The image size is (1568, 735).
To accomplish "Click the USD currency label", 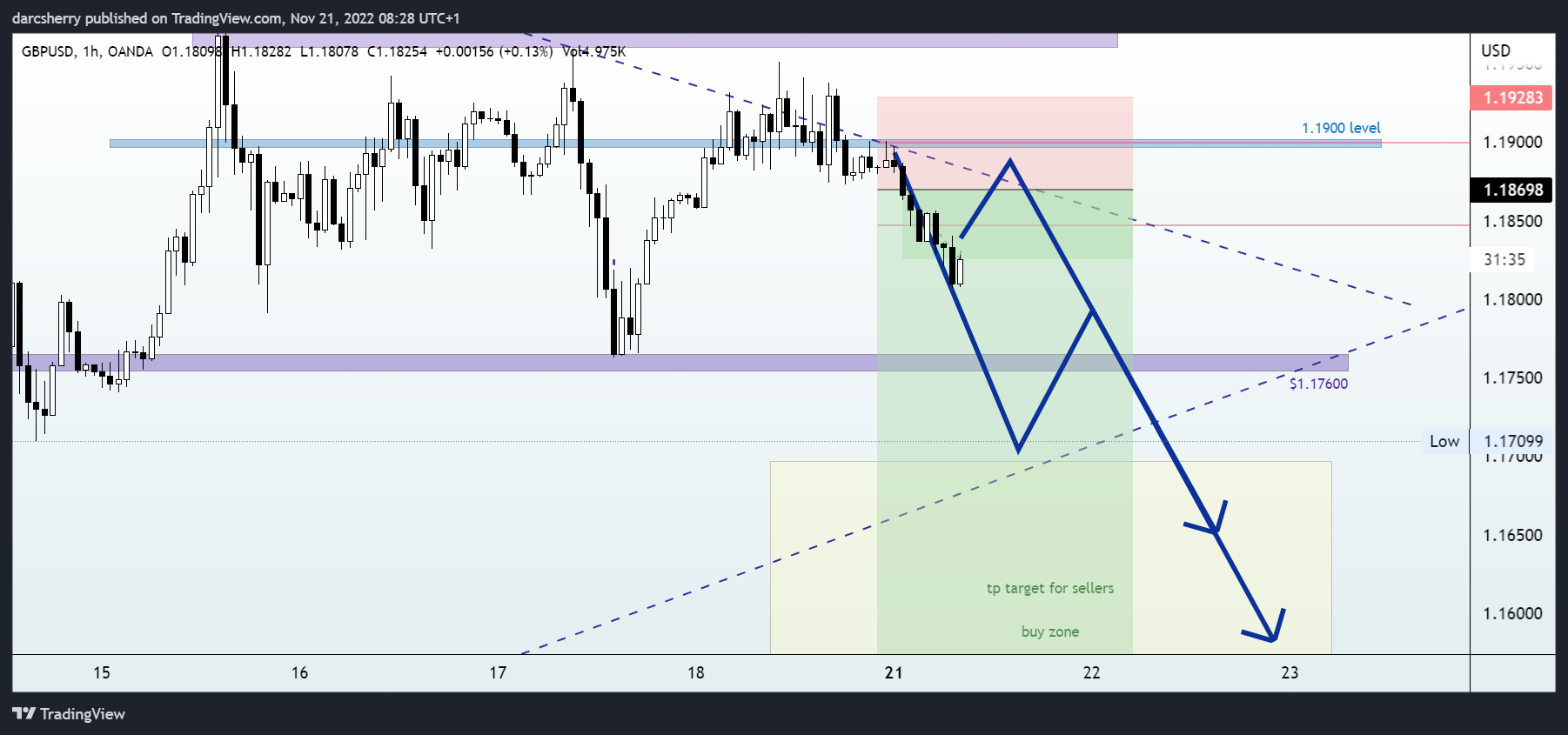I will click(x=1496, y=50).
